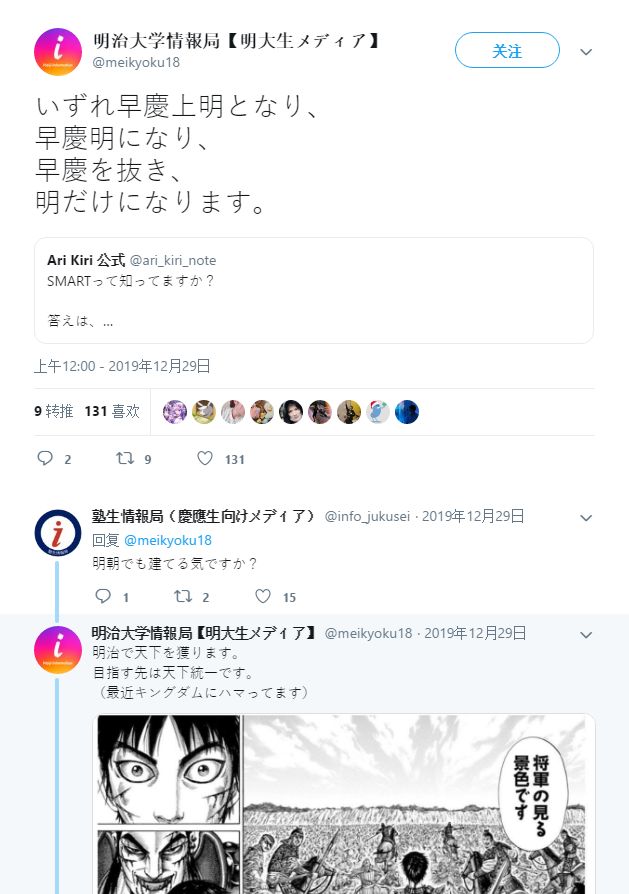The image size is (629, 894).
Task: Click the reply icon under the main tweet
Action: click(x=45, y=458)
